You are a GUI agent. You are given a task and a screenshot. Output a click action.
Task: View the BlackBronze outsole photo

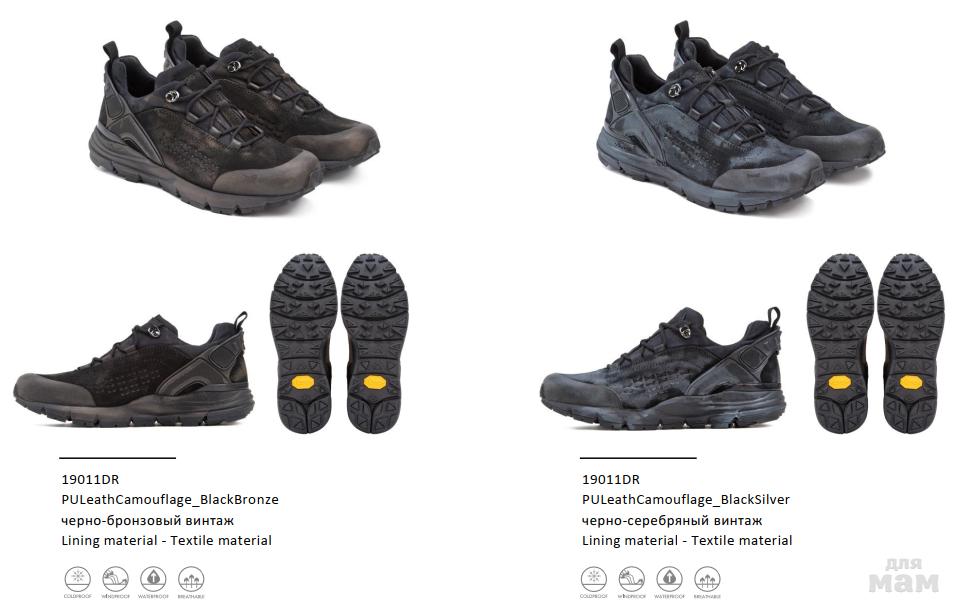(x=339, y=344)
